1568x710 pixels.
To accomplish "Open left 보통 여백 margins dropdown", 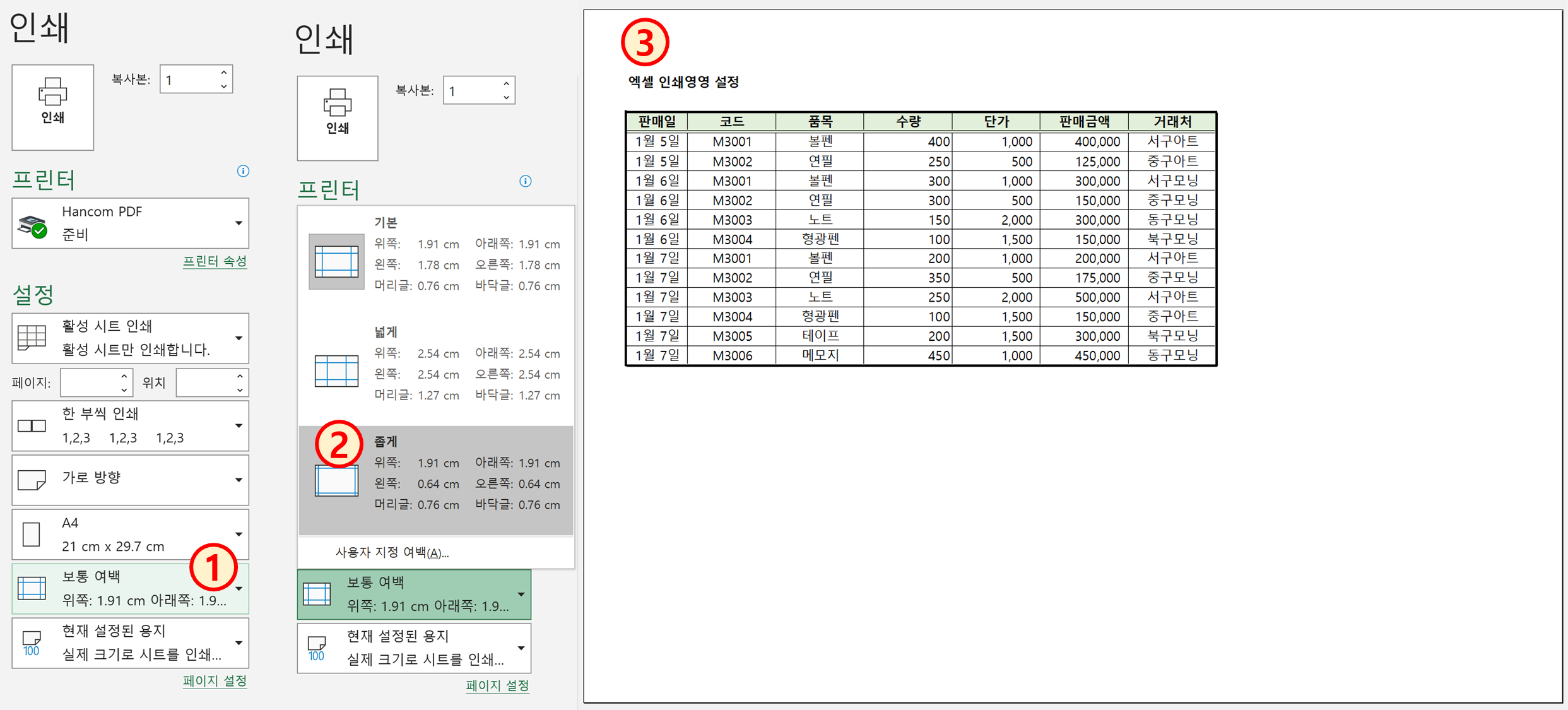I will 239,589.
